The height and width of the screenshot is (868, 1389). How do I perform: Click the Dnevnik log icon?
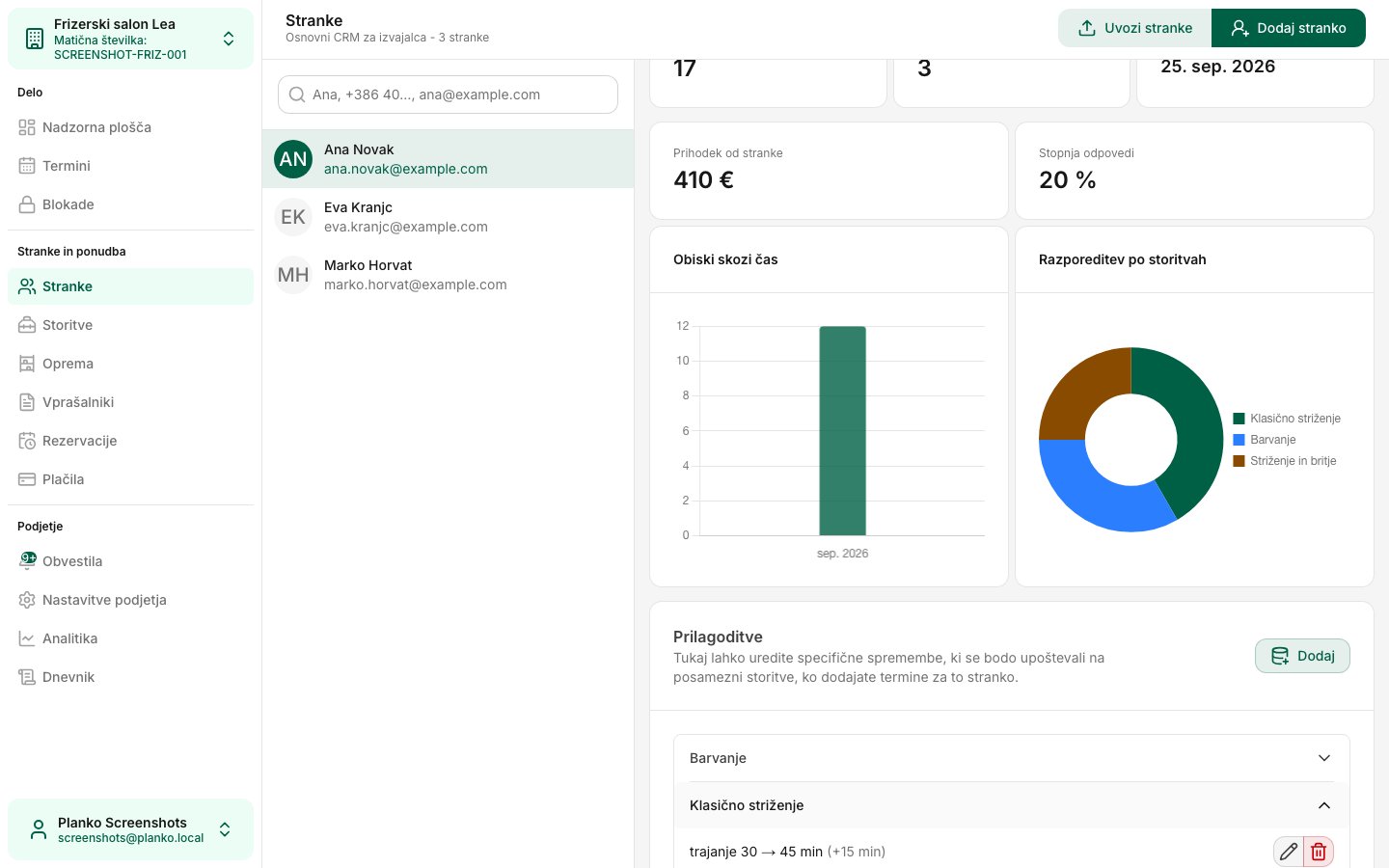(x=27, y=677)
